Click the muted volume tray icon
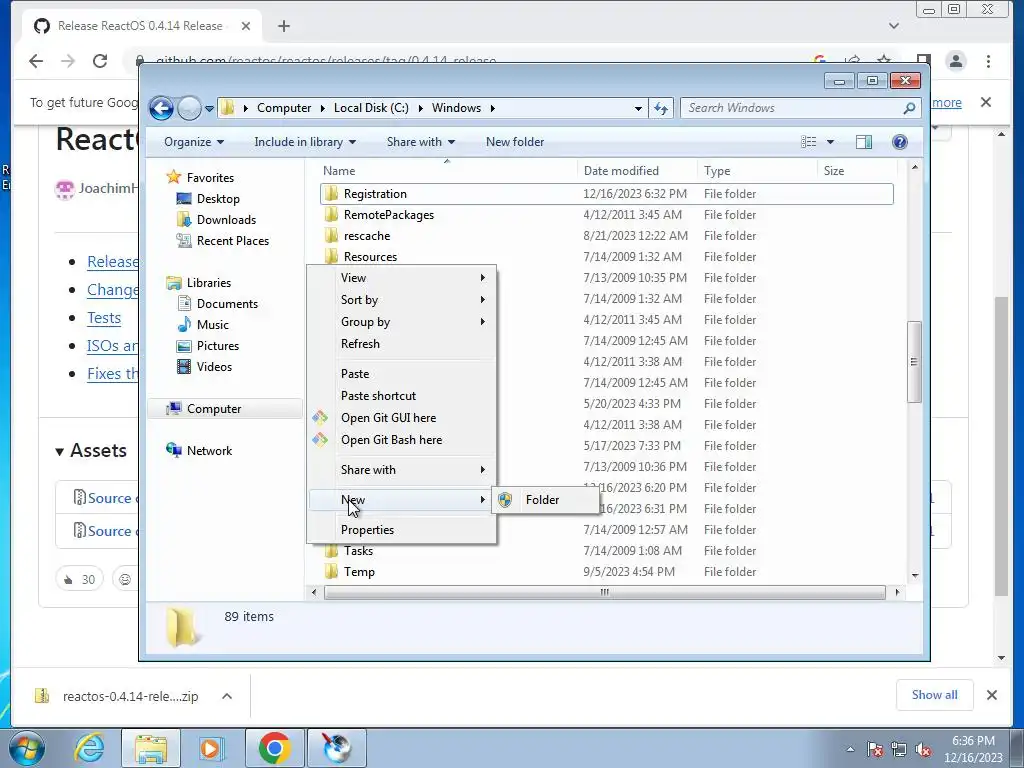The image size is (1024, 768). tap(923, 750)
